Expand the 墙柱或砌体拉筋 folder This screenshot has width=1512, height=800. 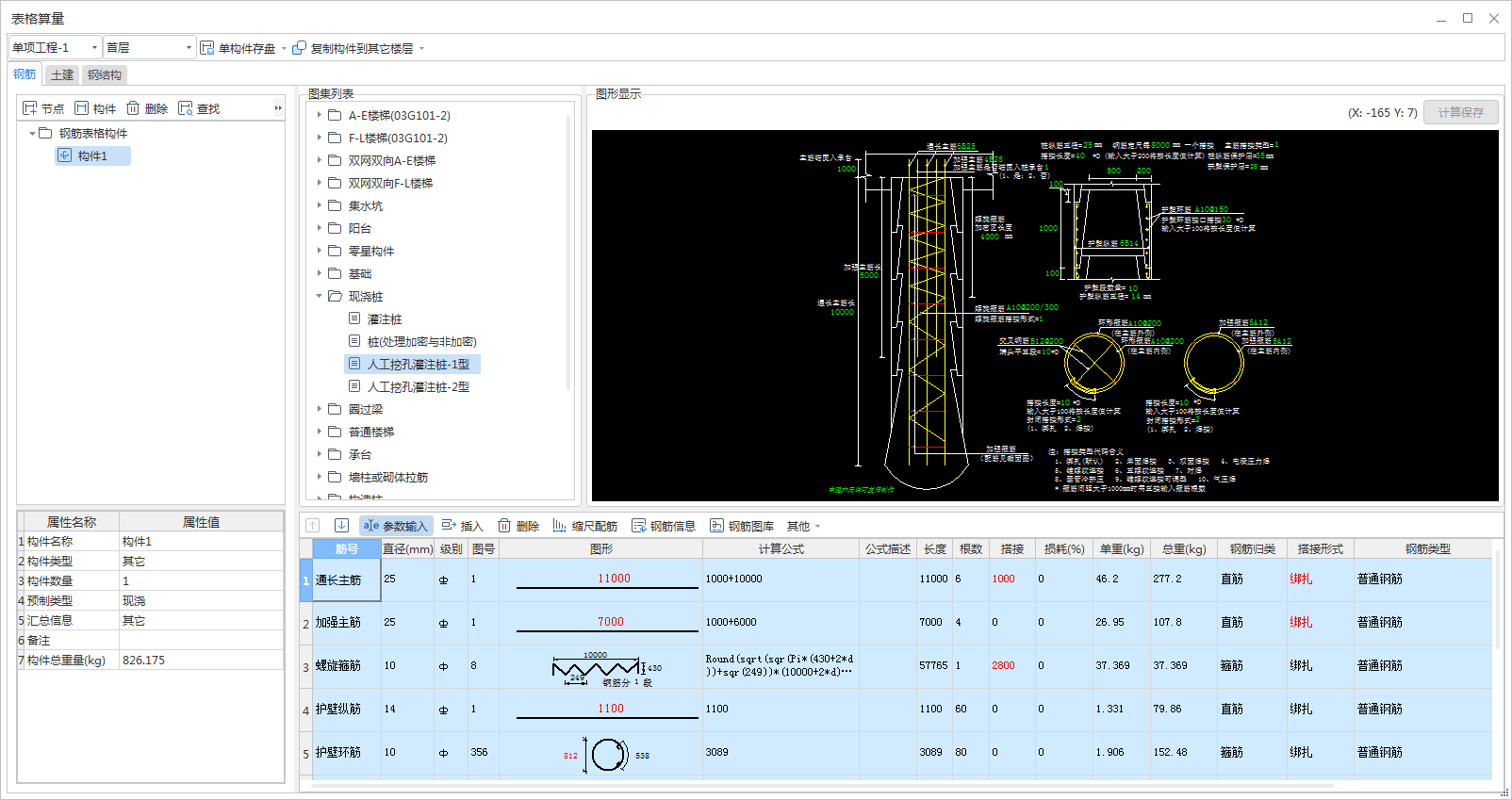(x=319, y=477)
